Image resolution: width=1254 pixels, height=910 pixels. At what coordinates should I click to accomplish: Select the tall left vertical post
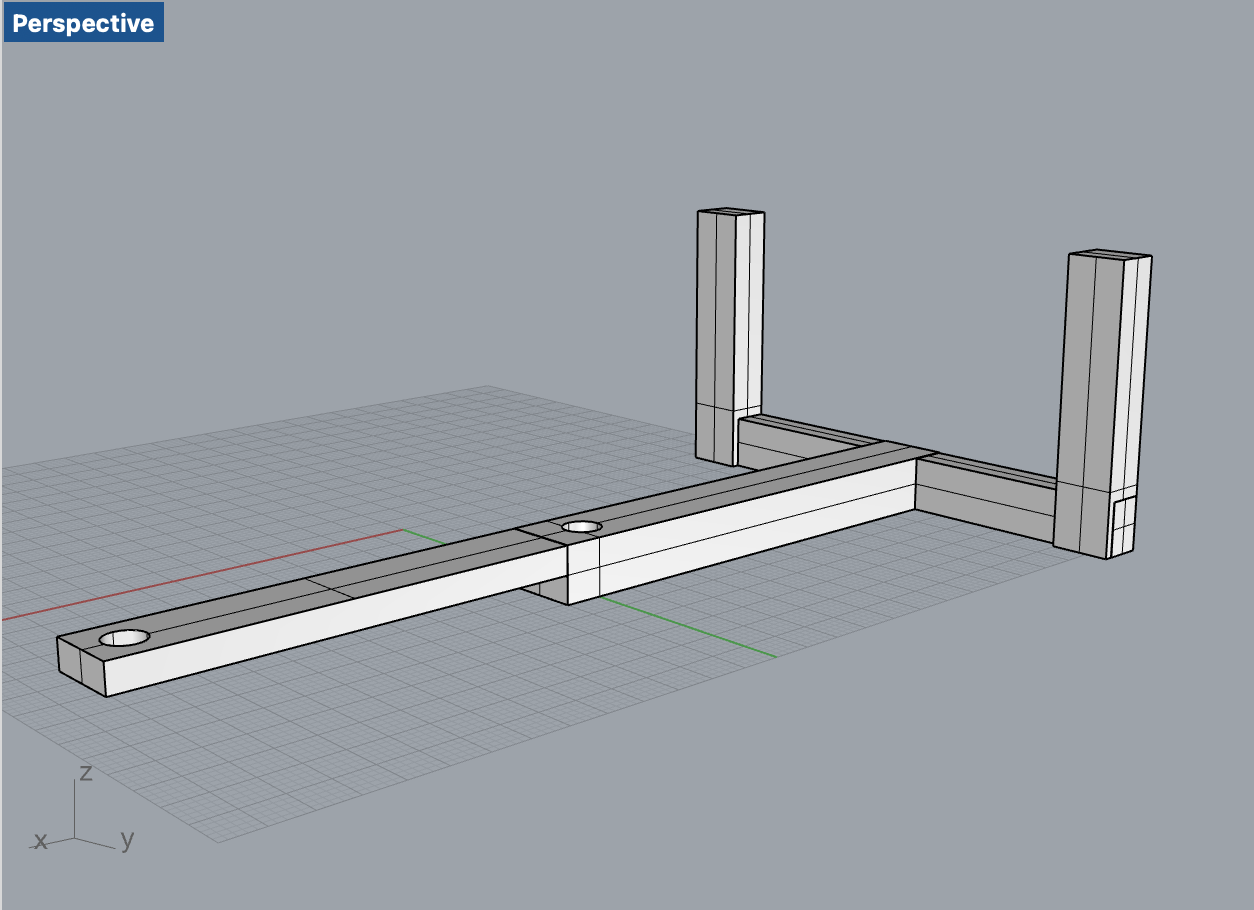[730, 338]
